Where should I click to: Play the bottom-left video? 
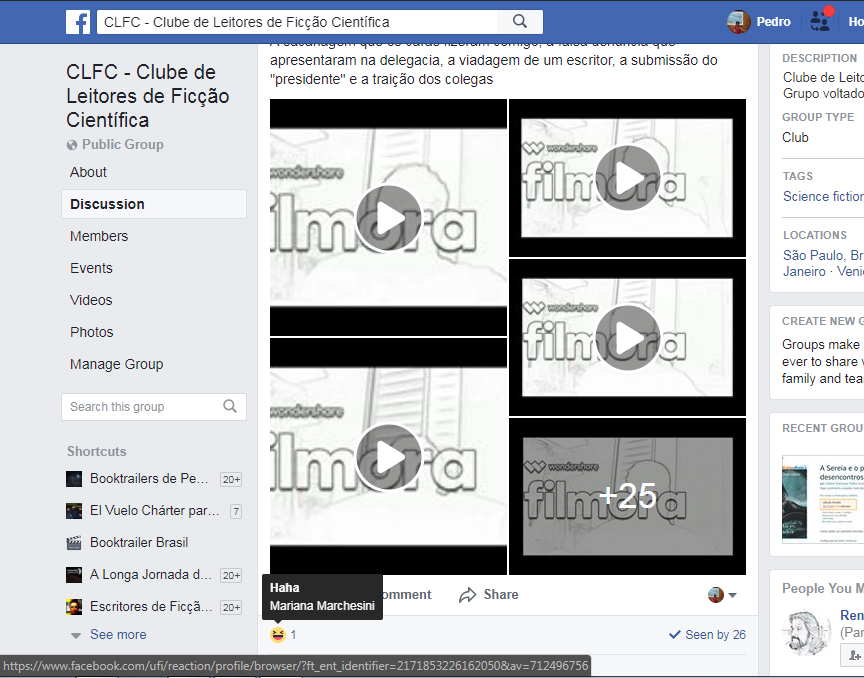pyautogui.click(x=388, y=456)
